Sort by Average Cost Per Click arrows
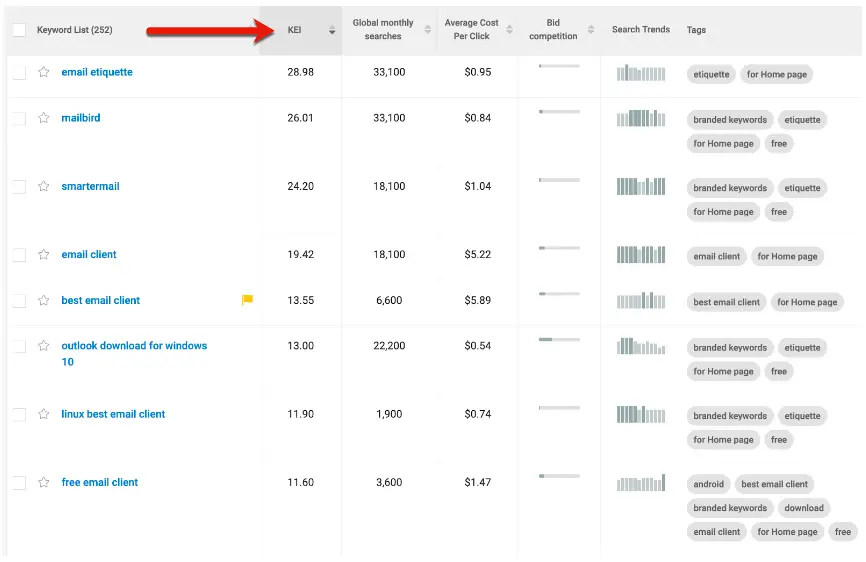The width and height of the screenshot is (866, 562). (x=509, y=30)
